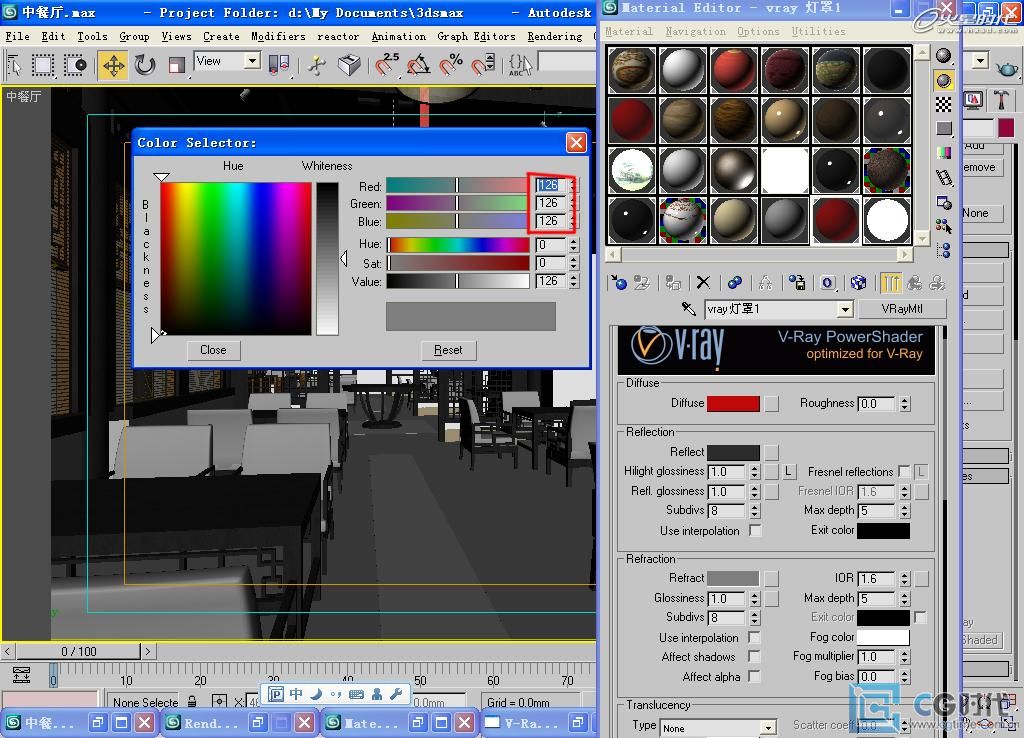This screenshot has width=1024, height=738.
Task: Click the VRayMtl material type button
Action: click(x=901, y=309)
